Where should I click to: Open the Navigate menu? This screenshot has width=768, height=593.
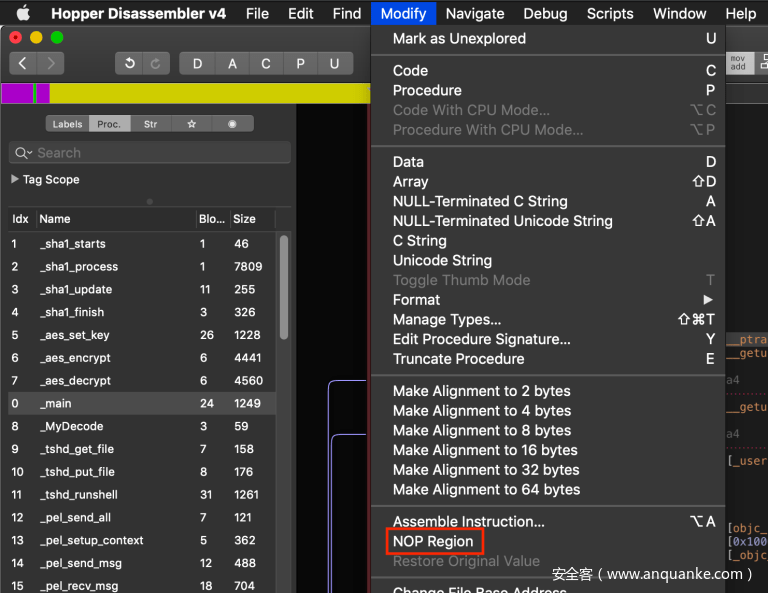tap(475, 13)
